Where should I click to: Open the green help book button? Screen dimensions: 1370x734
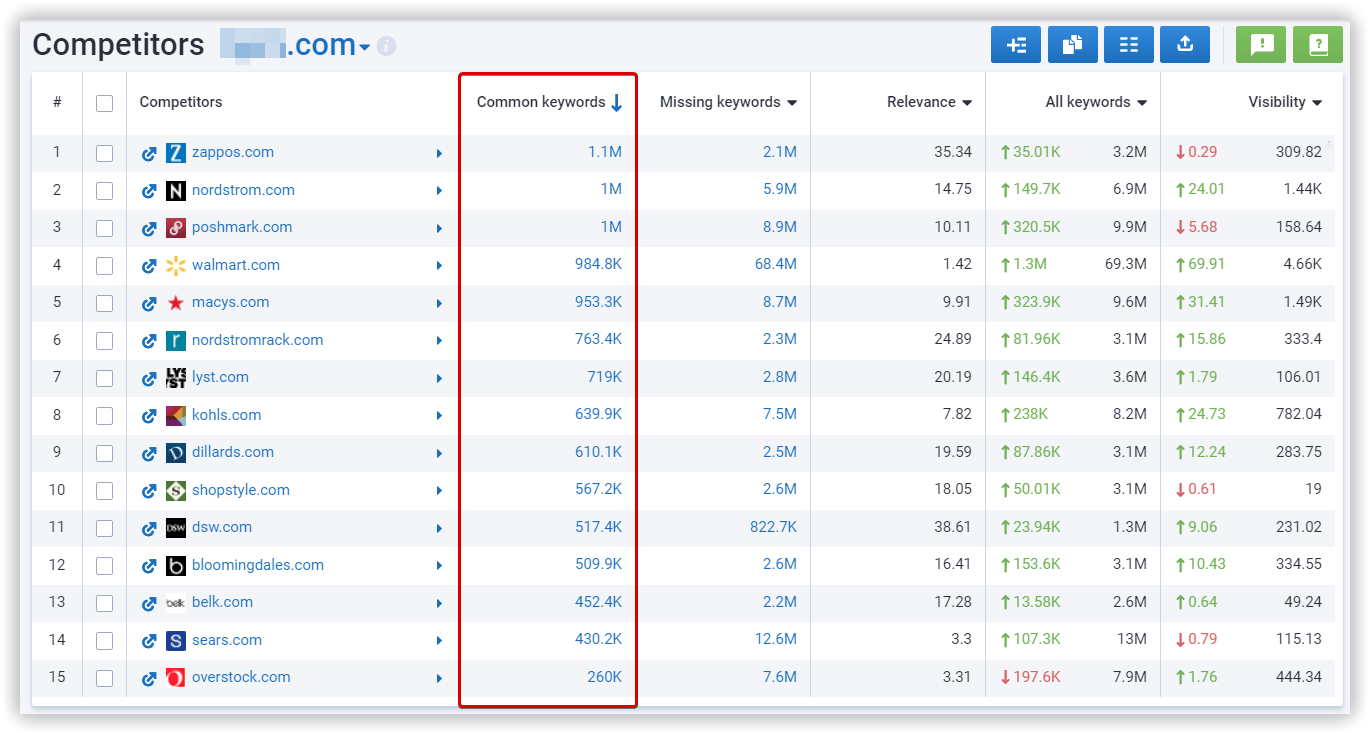[x=1318, y=44]
